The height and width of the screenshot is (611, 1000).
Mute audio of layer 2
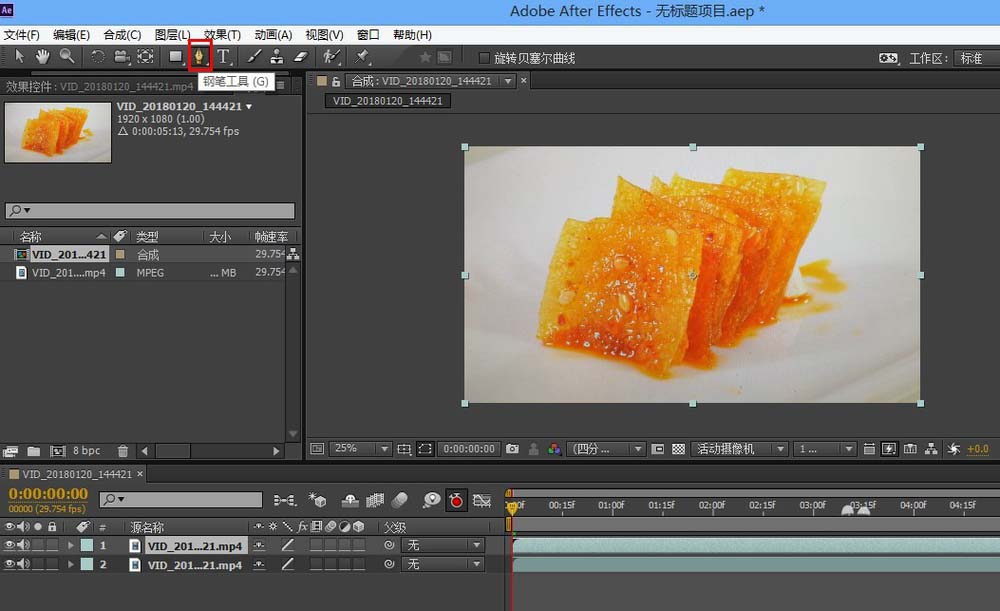click(23, 565)
